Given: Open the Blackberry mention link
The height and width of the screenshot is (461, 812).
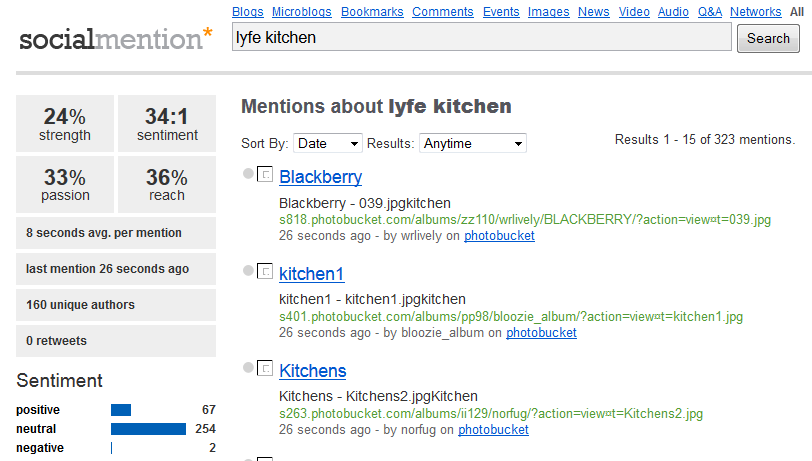Looking at the screenshot, I should click(320, 177).
